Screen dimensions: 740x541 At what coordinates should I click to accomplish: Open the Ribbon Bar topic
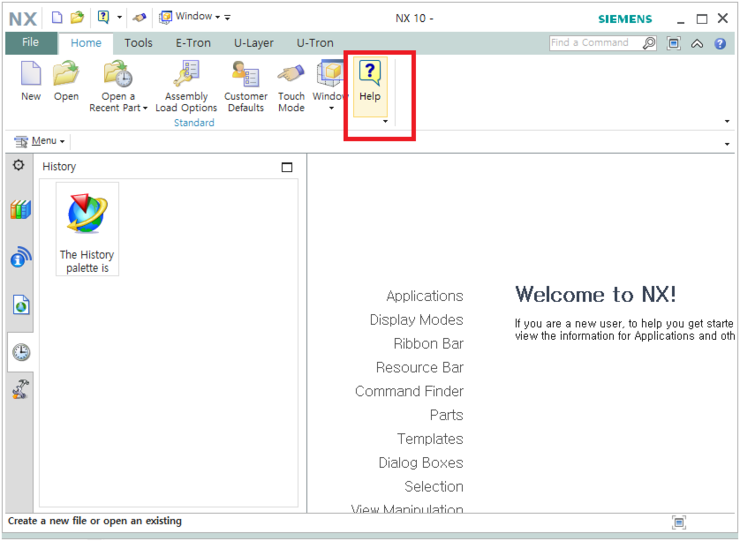[x=429, y=344]
